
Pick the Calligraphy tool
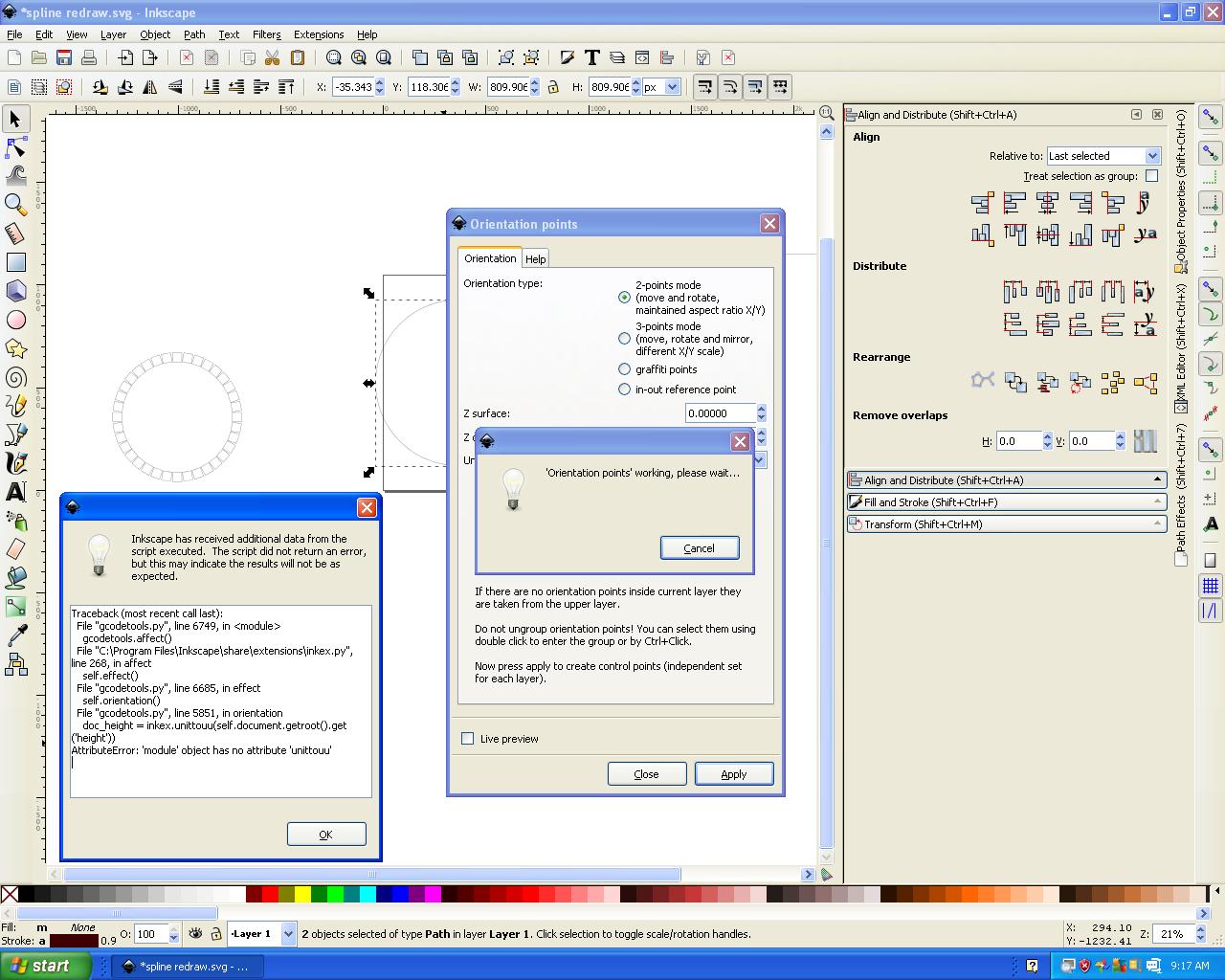click(x=15, y=463)
